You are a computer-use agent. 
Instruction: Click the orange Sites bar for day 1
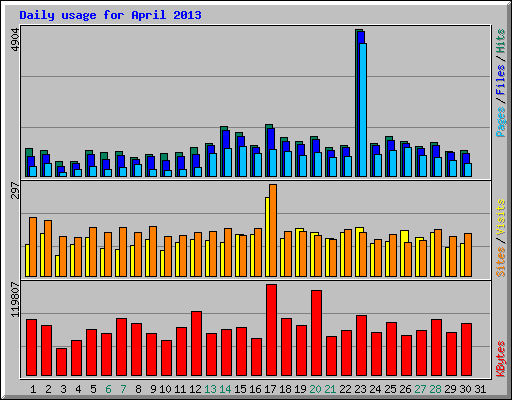click(x=33, y=247)
